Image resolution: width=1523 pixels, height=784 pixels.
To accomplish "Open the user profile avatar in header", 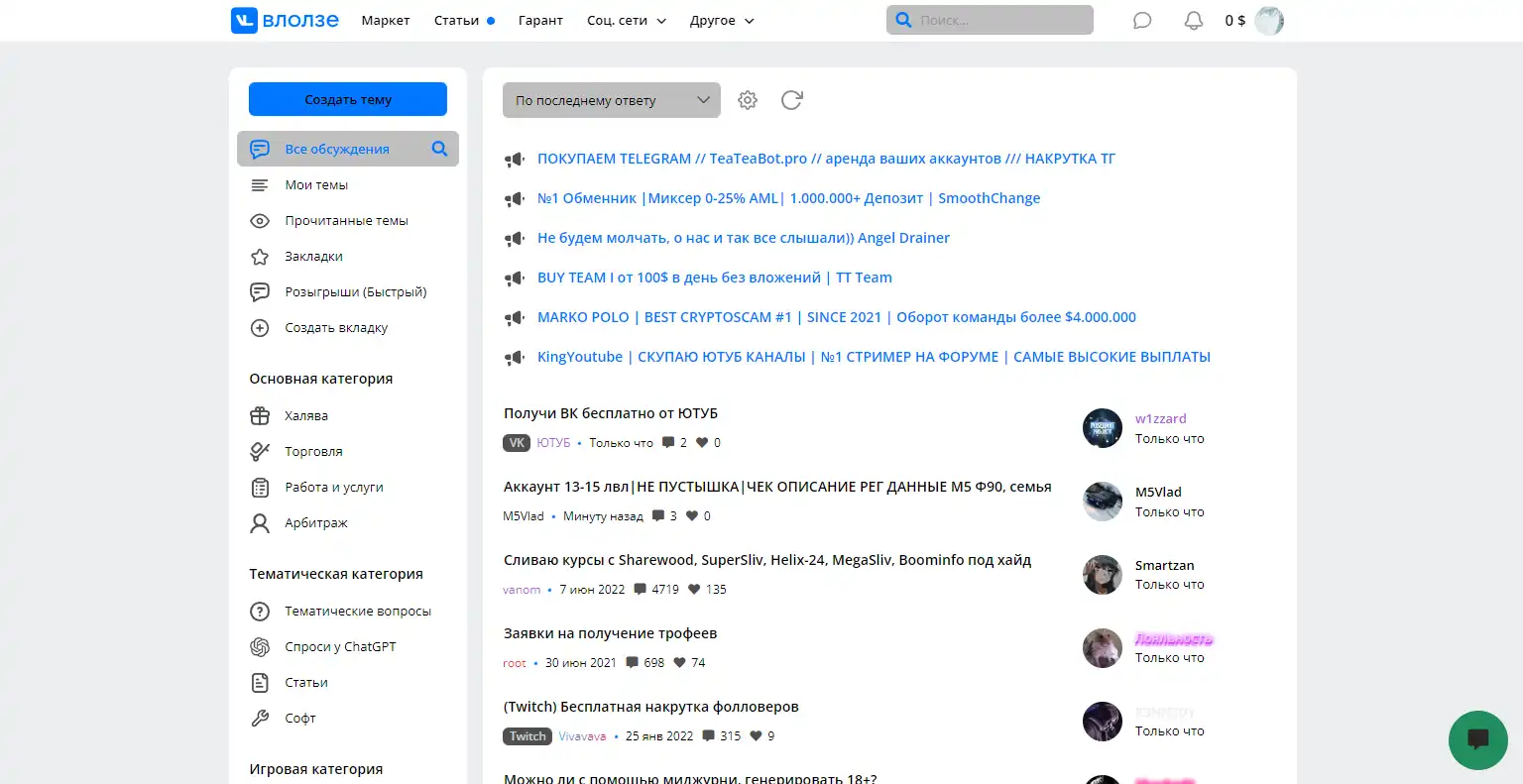I will pos(1269,21).
